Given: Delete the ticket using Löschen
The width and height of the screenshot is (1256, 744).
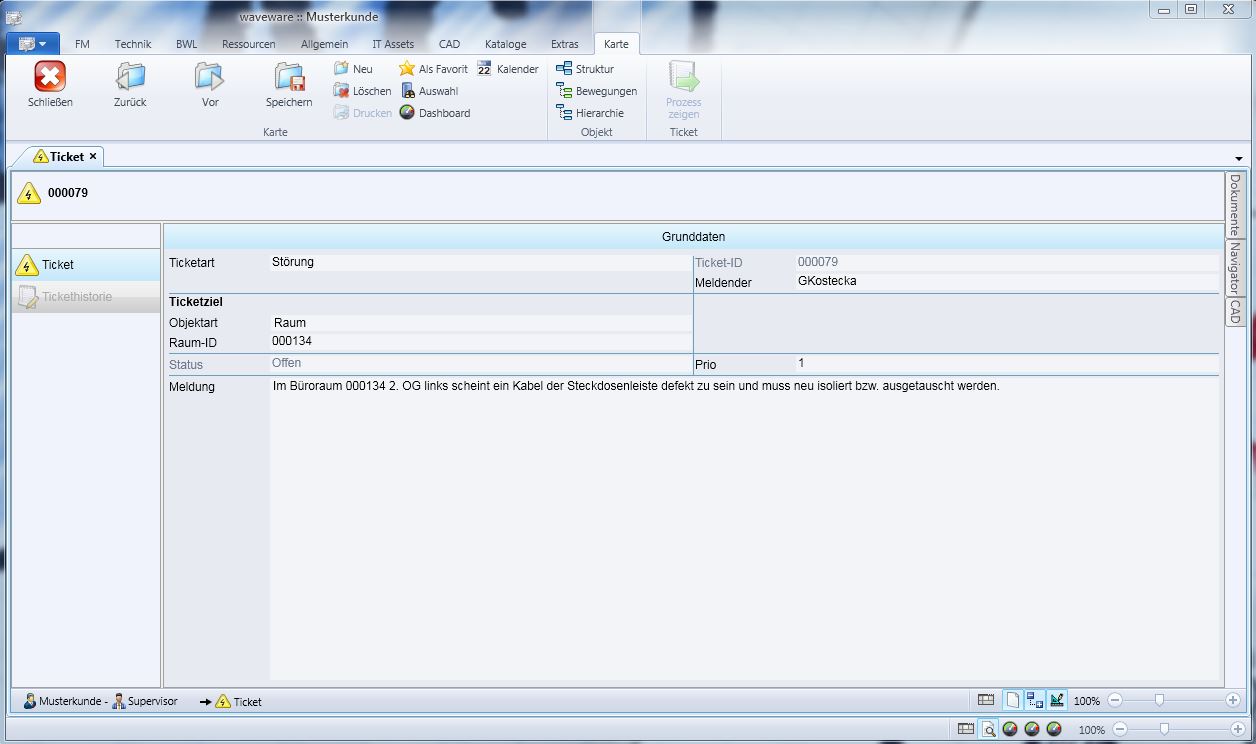Looking at the screenshot, I should pyautogui.click(x=362, y=91).
